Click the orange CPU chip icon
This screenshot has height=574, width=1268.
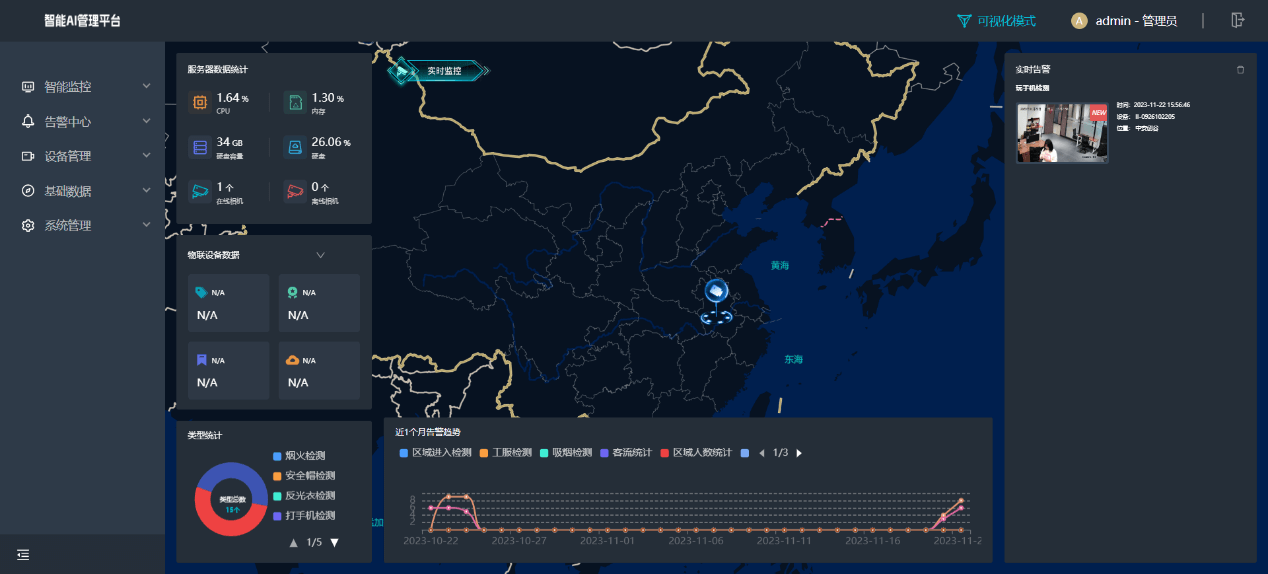pos(200,102)
